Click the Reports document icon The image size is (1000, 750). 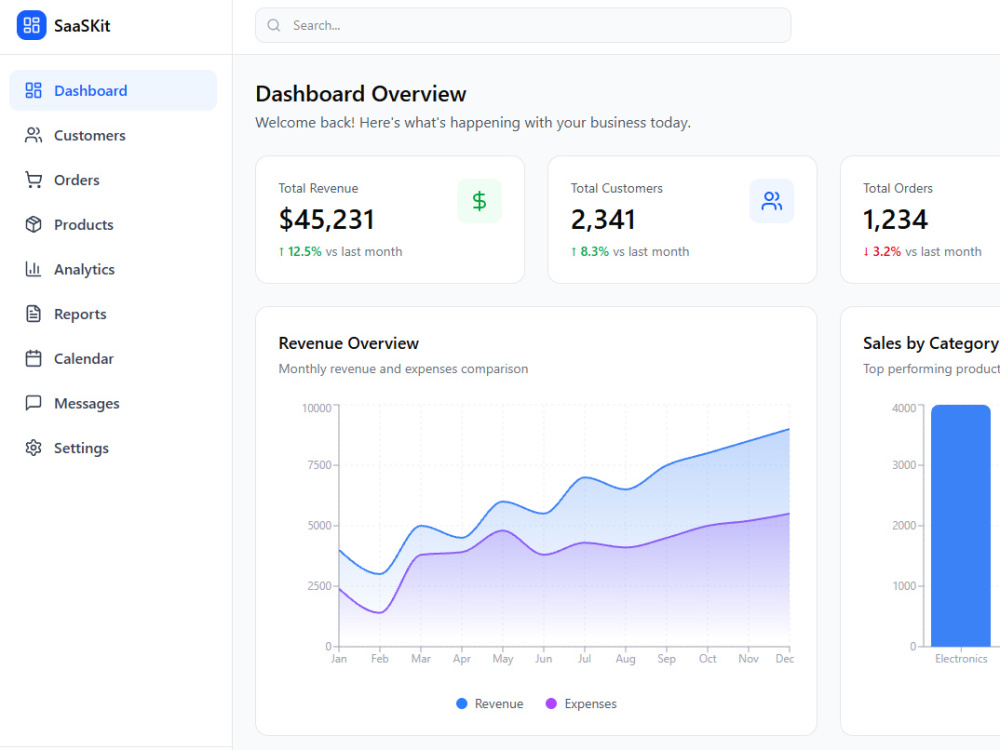point(33,314)
